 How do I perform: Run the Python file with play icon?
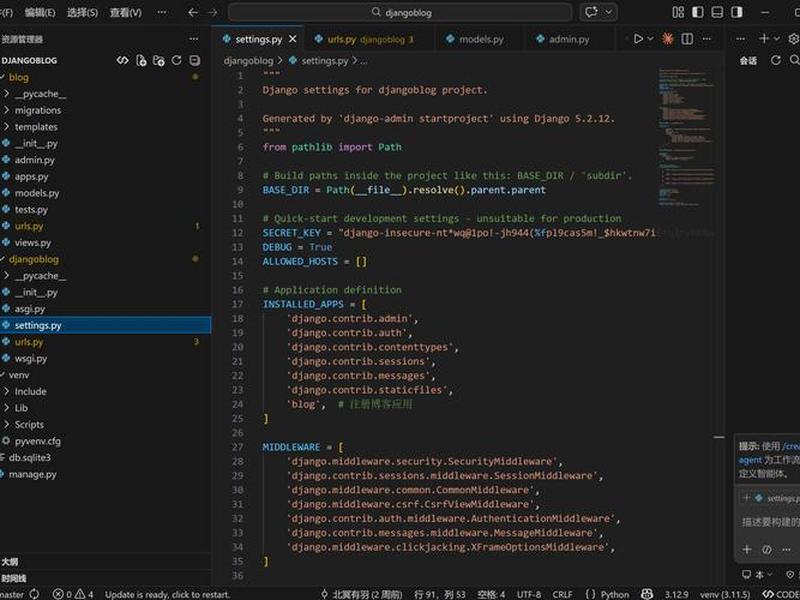[638, 39]
